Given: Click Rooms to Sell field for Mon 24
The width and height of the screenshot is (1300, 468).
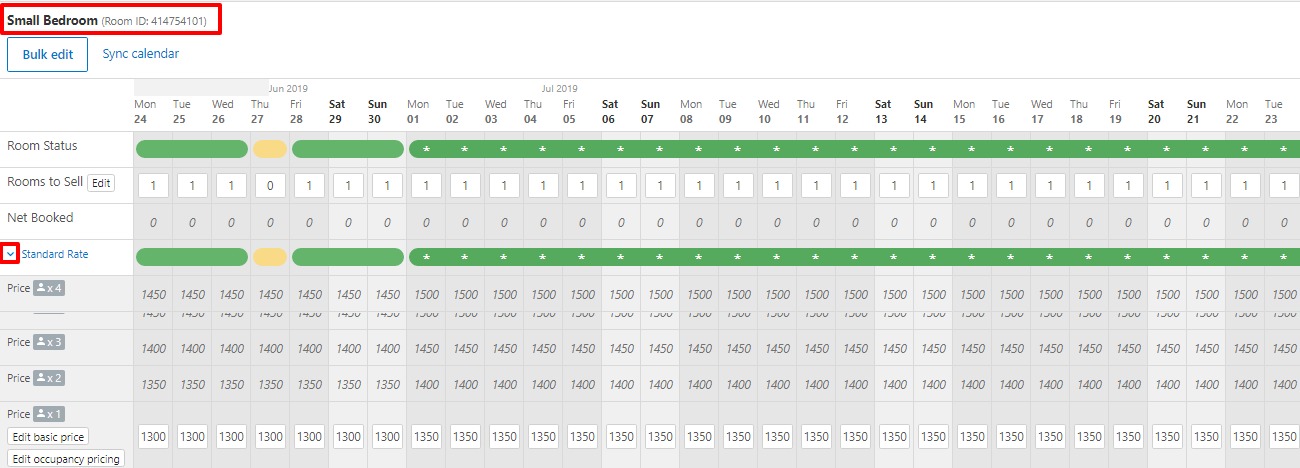Looking at the screenshot, I should coord(153,186).
